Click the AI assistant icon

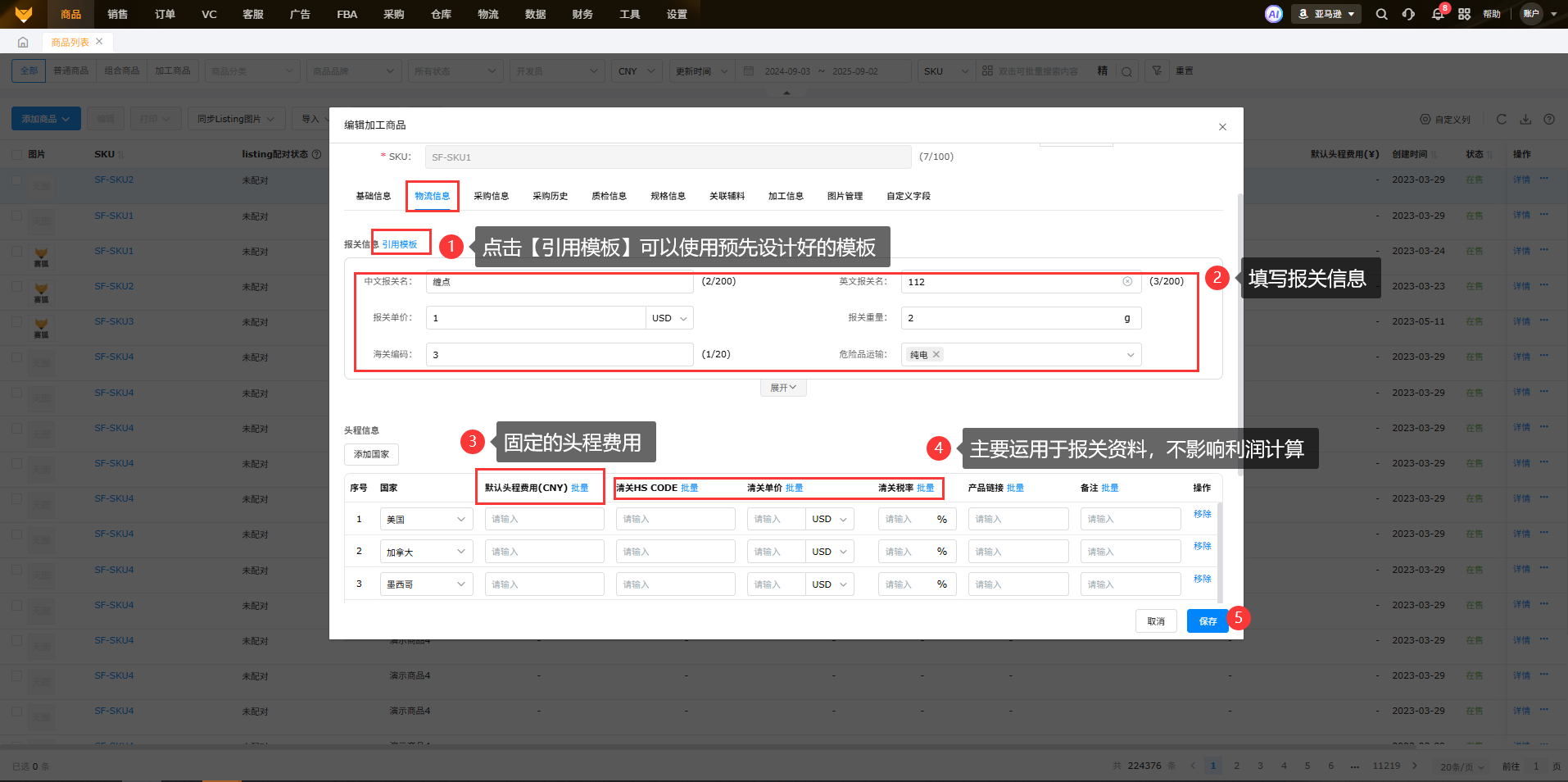pos(1273,14)
